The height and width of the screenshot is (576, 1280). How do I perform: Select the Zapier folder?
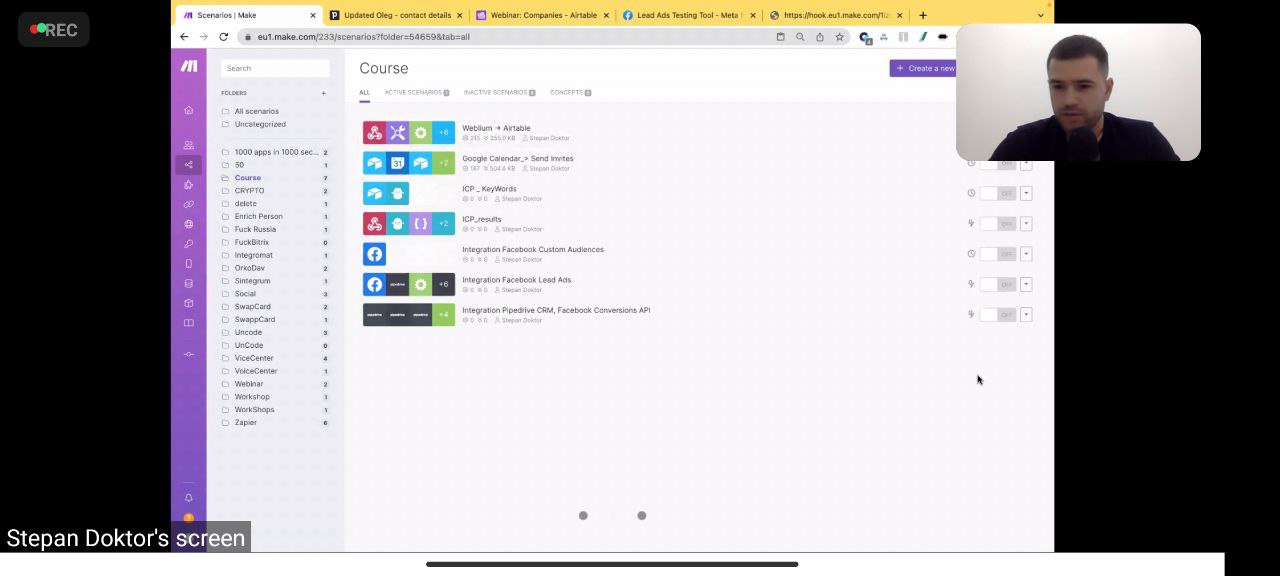[245, 423]
